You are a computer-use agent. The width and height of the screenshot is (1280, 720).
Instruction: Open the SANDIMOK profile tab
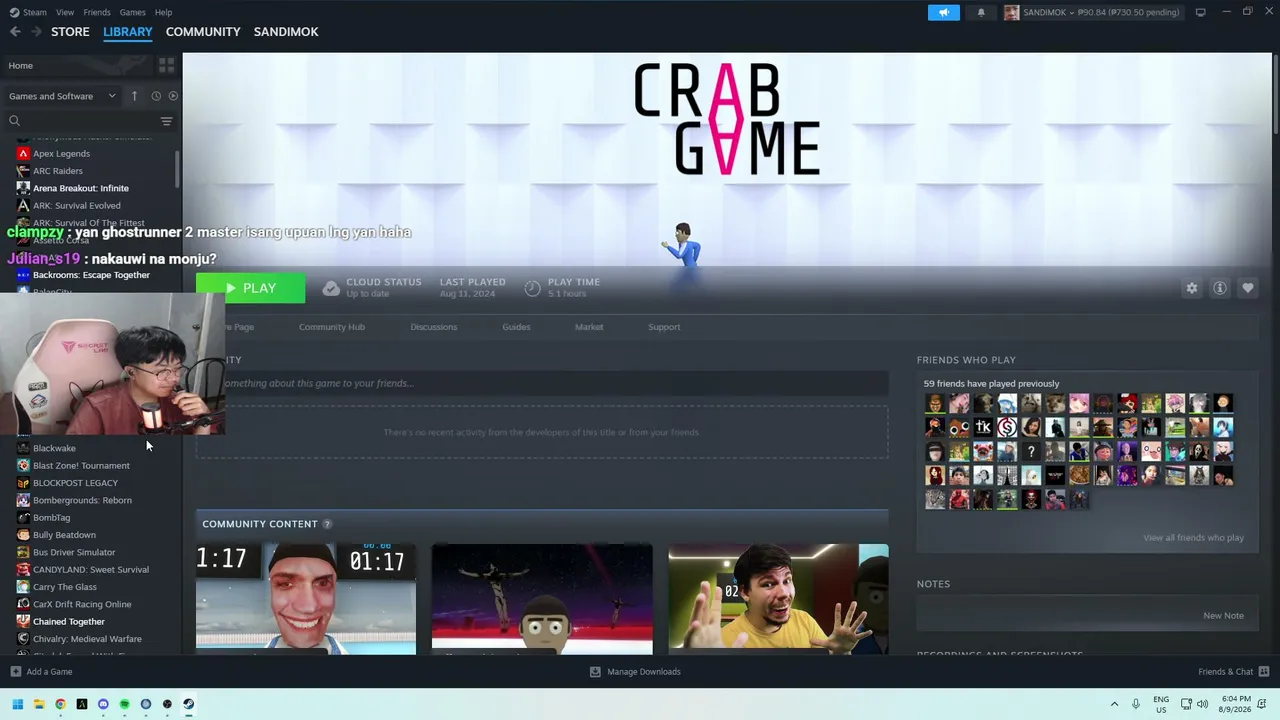point(286,32)
